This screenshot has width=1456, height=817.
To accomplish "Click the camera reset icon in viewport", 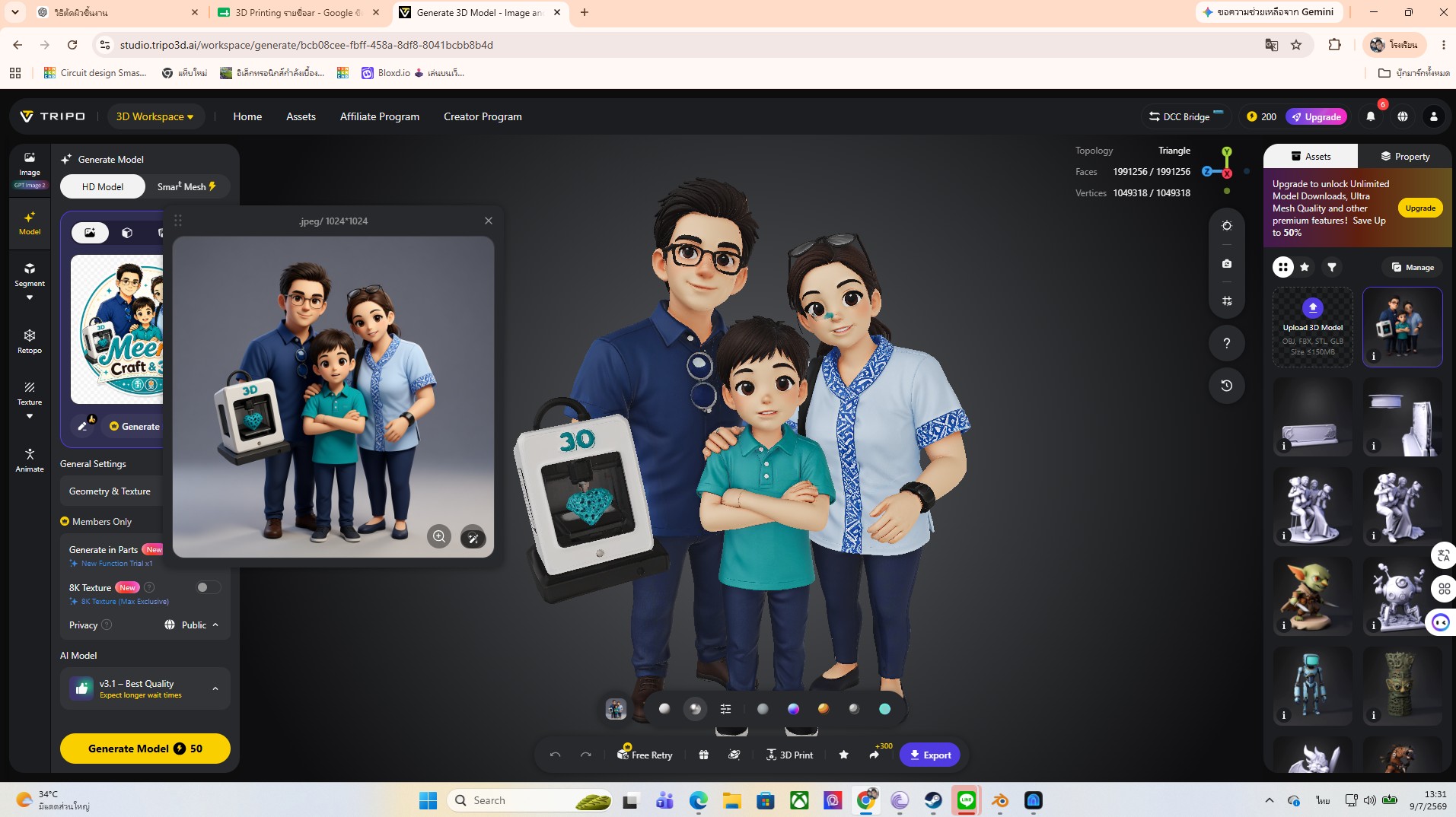I will tap(1227, 263).
